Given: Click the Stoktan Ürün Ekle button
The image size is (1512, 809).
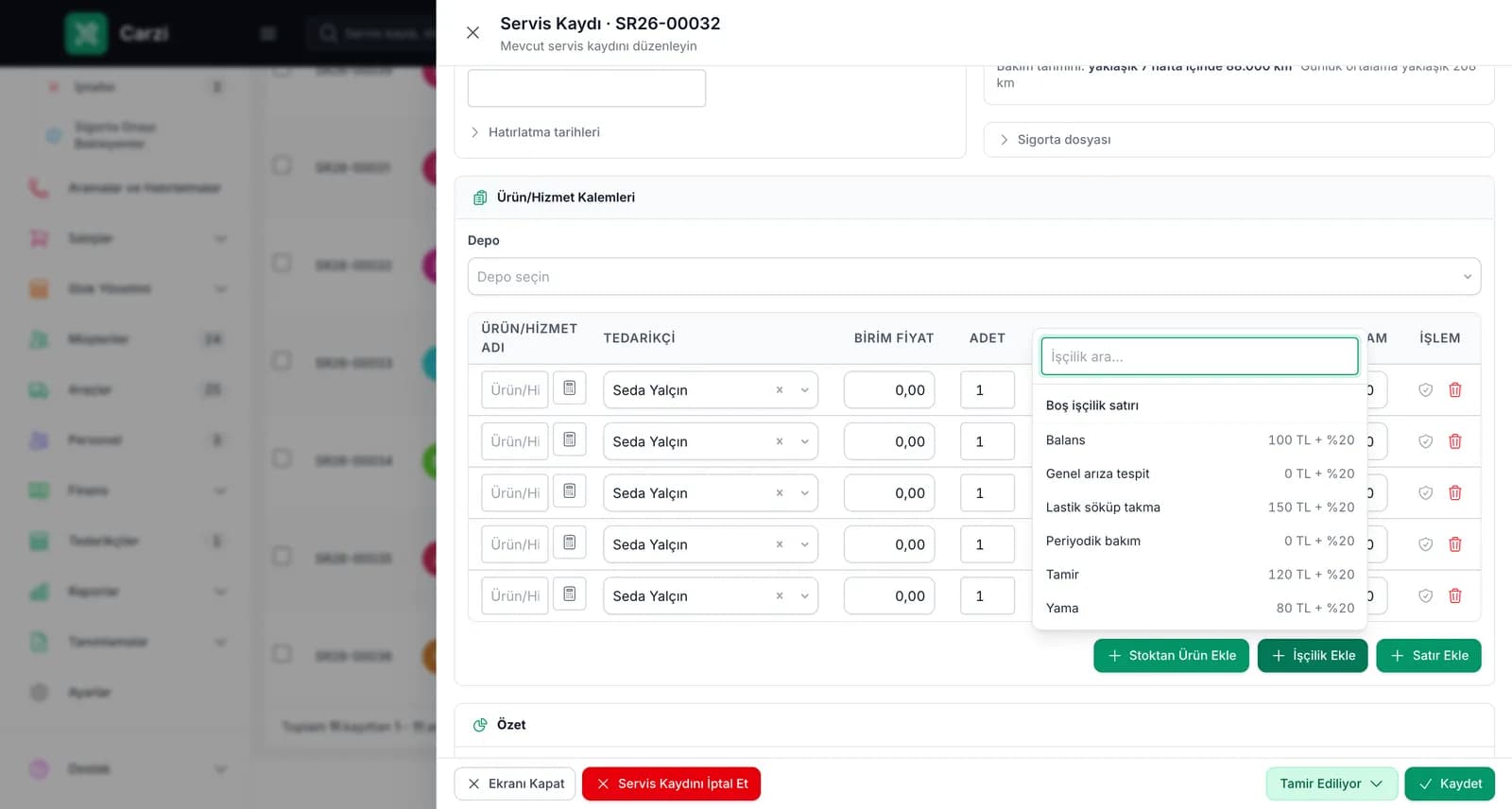Looking at the screenshot, I should (1171, 656).
